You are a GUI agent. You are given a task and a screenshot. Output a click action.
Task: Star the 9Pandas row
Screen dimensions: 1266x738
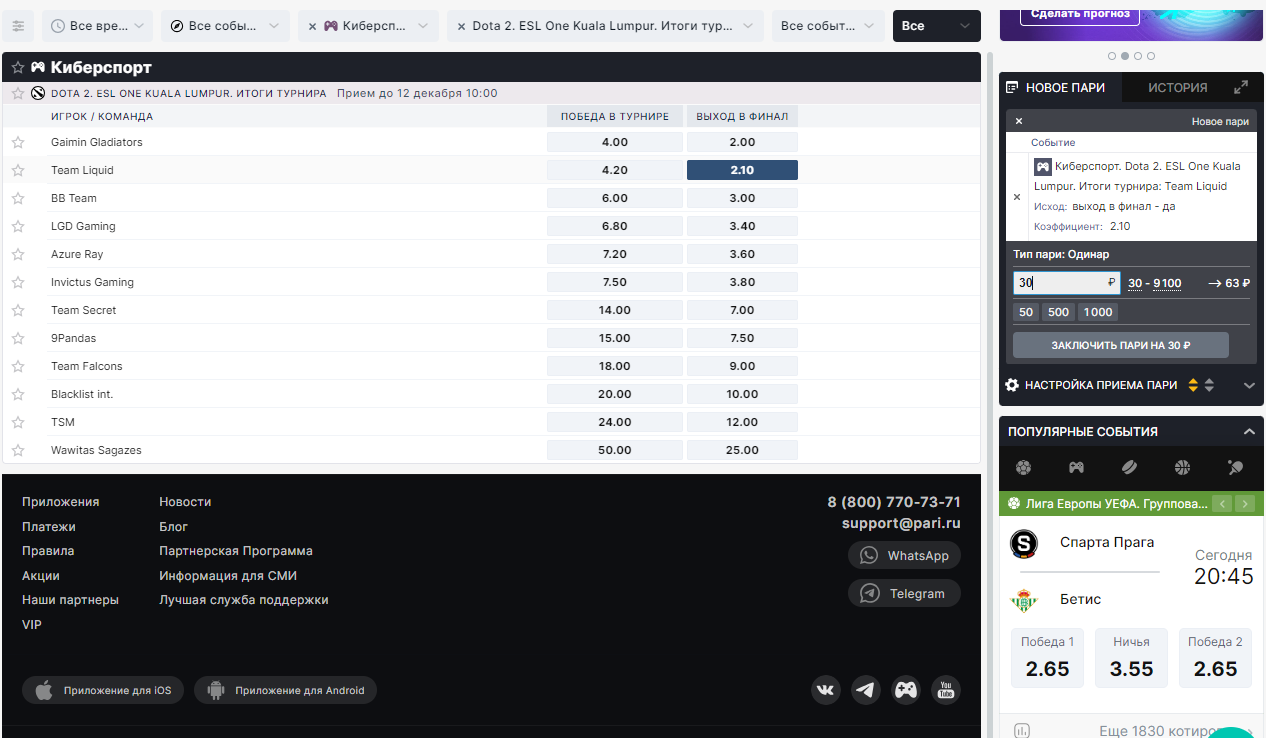click(x=18, y=338)
